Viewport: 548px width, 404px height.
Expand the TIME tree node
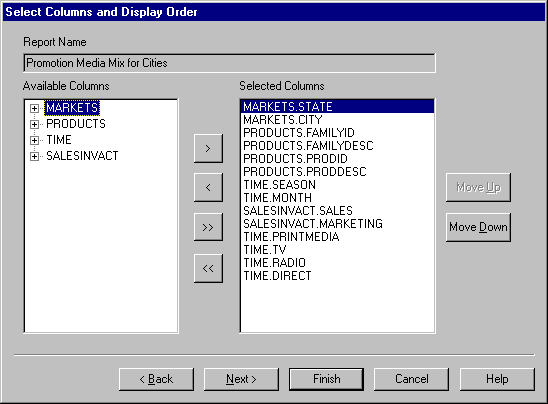tap(34, 140)
